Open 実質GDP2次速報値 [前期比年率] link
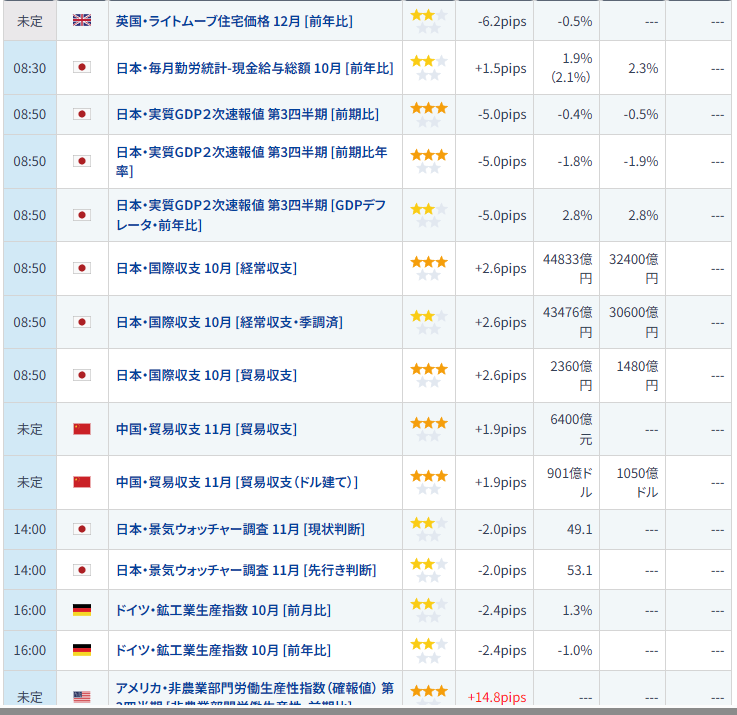 tap(252, 161)
